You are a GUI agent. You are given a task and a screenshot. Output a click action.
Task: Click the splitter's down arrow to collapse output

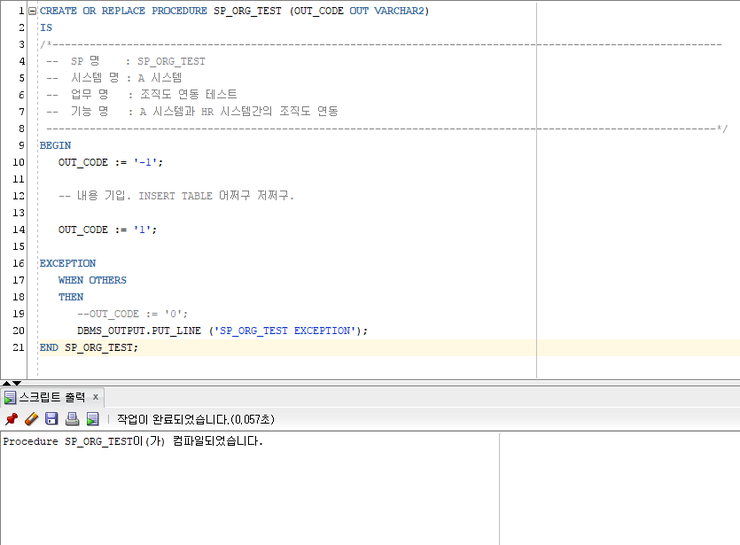16,383
